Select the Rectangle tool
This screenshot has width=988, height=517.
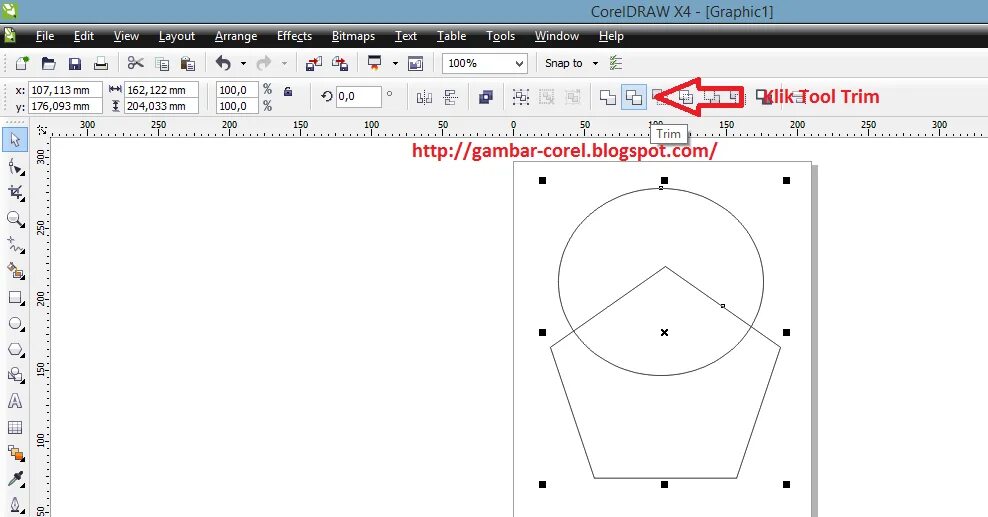(x=15, y=297)
